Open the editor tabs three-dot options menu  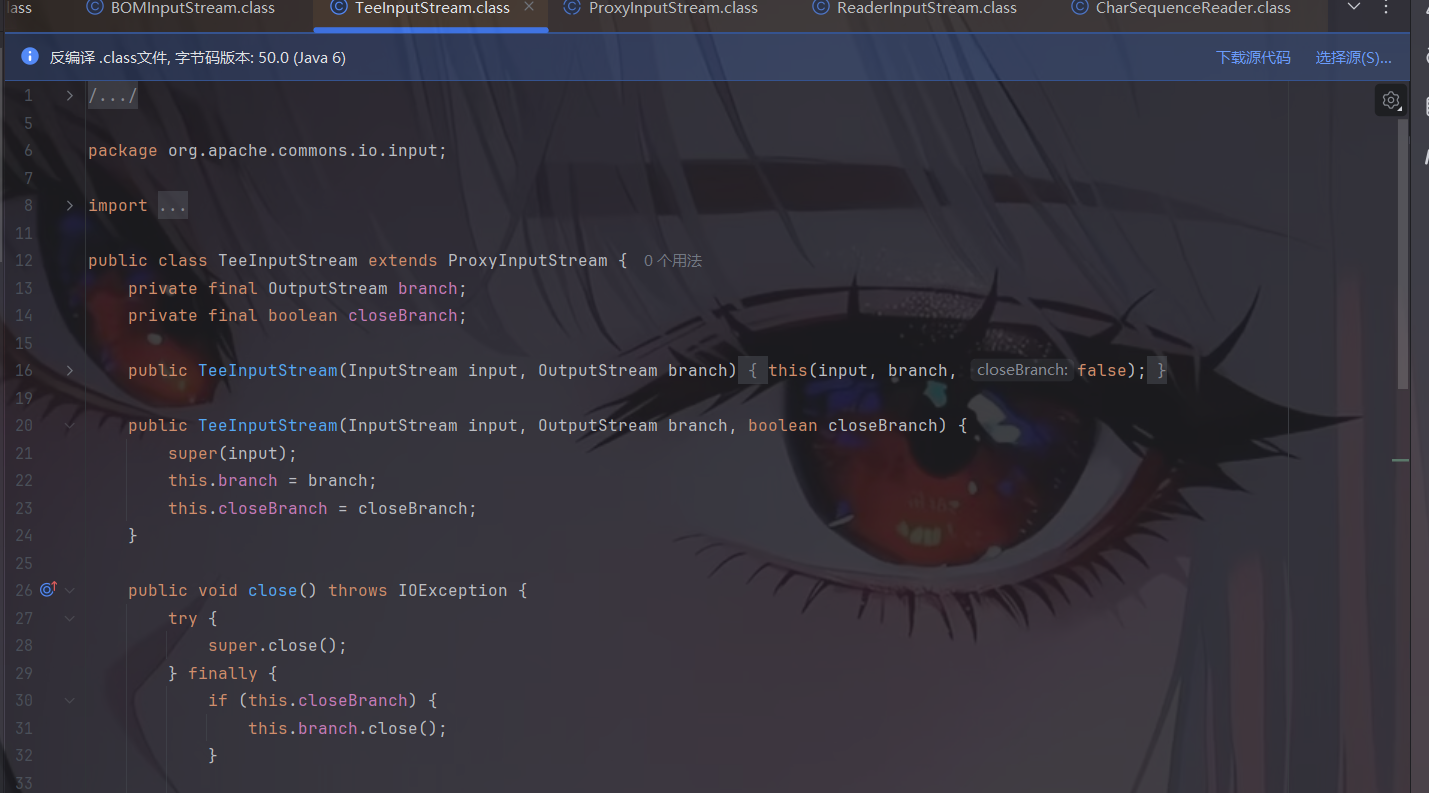(1385, 8)
